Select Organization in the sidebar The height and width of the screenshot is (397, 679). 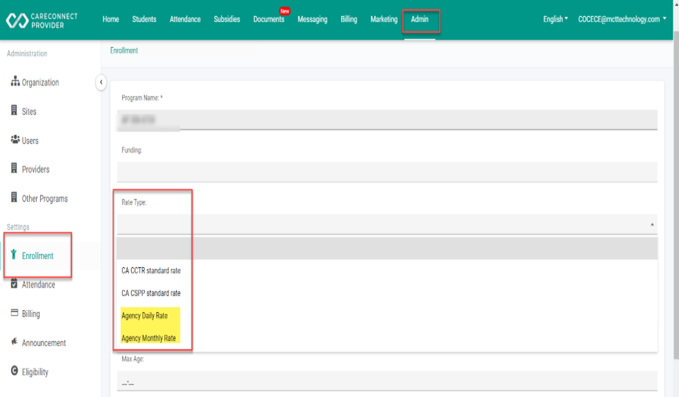coord(40,82)
